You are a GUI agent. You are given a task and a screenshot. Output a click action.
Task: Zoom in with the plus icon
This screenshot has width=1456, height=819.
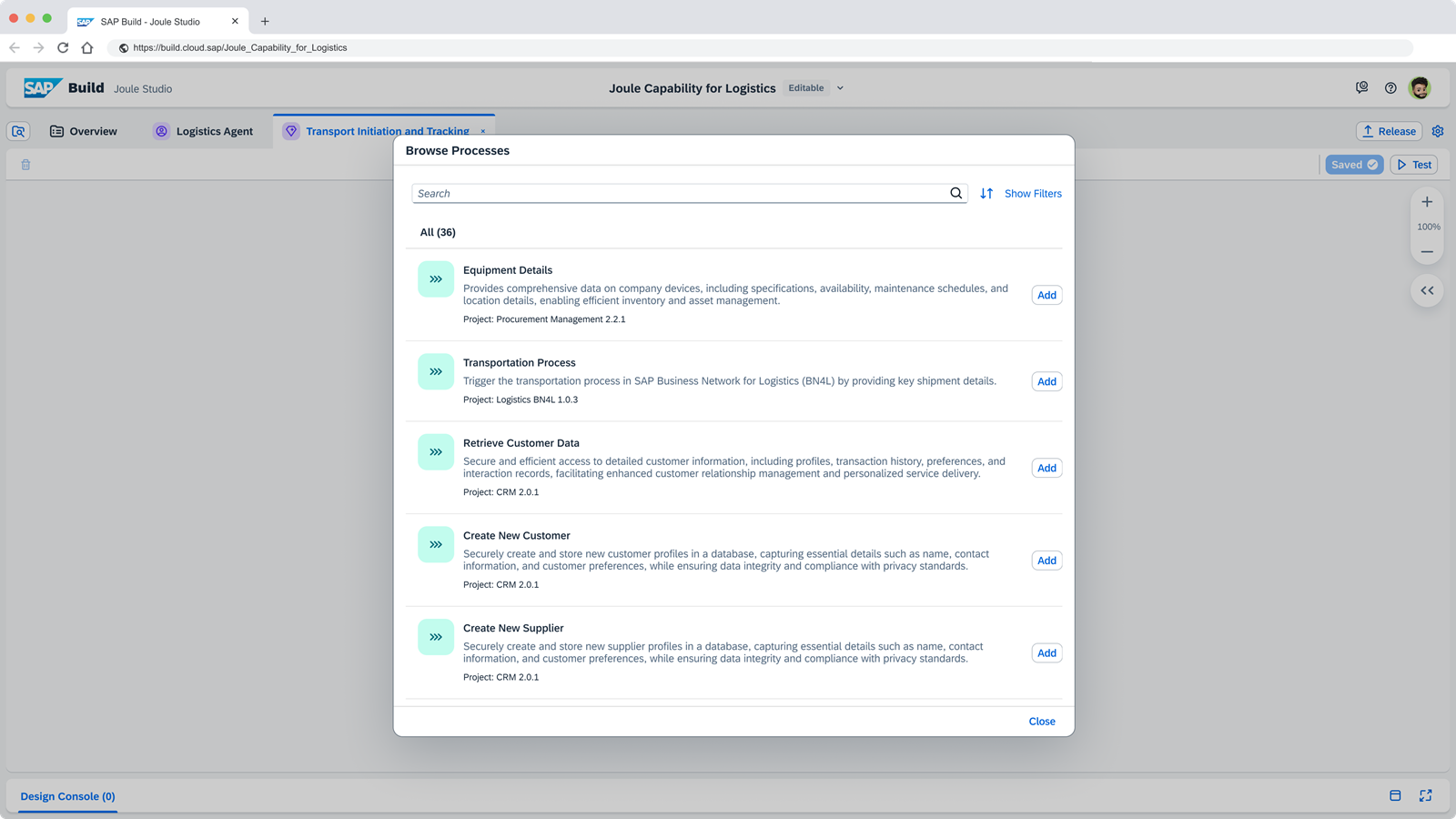tap(1427, 202)
